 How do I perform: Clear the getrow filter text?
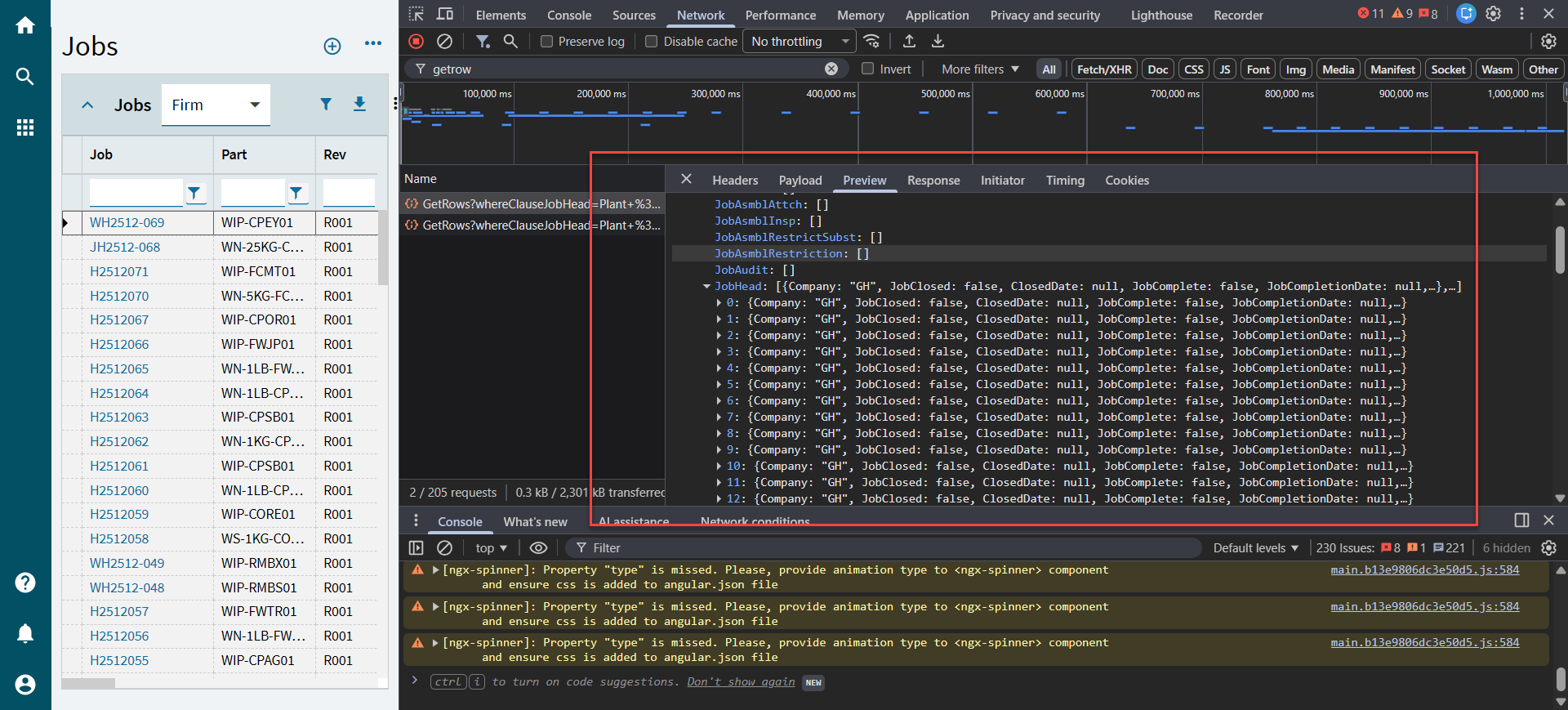click(x=831, y=69)
